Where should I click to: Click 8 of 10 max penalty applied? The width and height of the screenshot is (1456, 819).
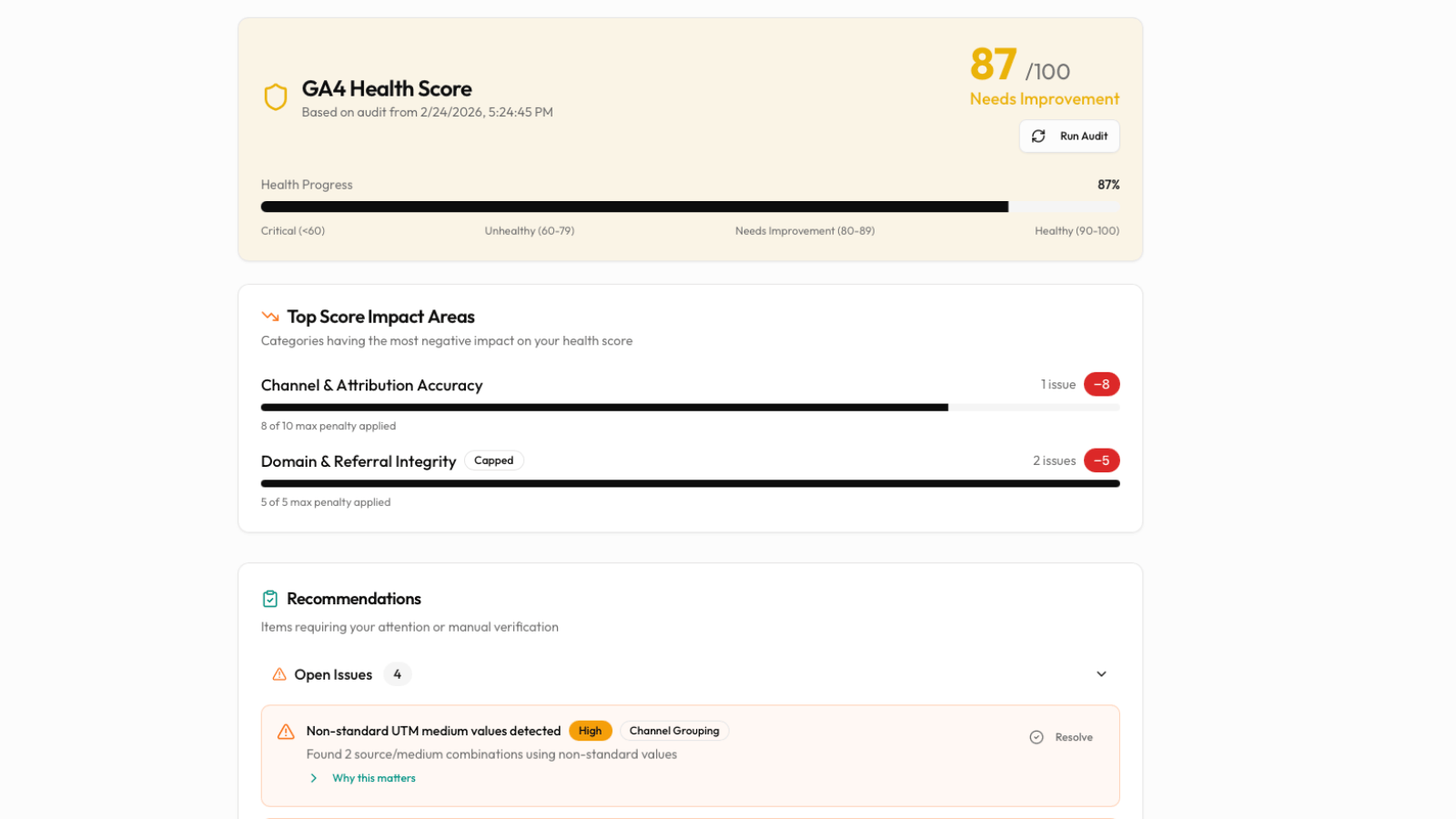[x=329, y=426]
